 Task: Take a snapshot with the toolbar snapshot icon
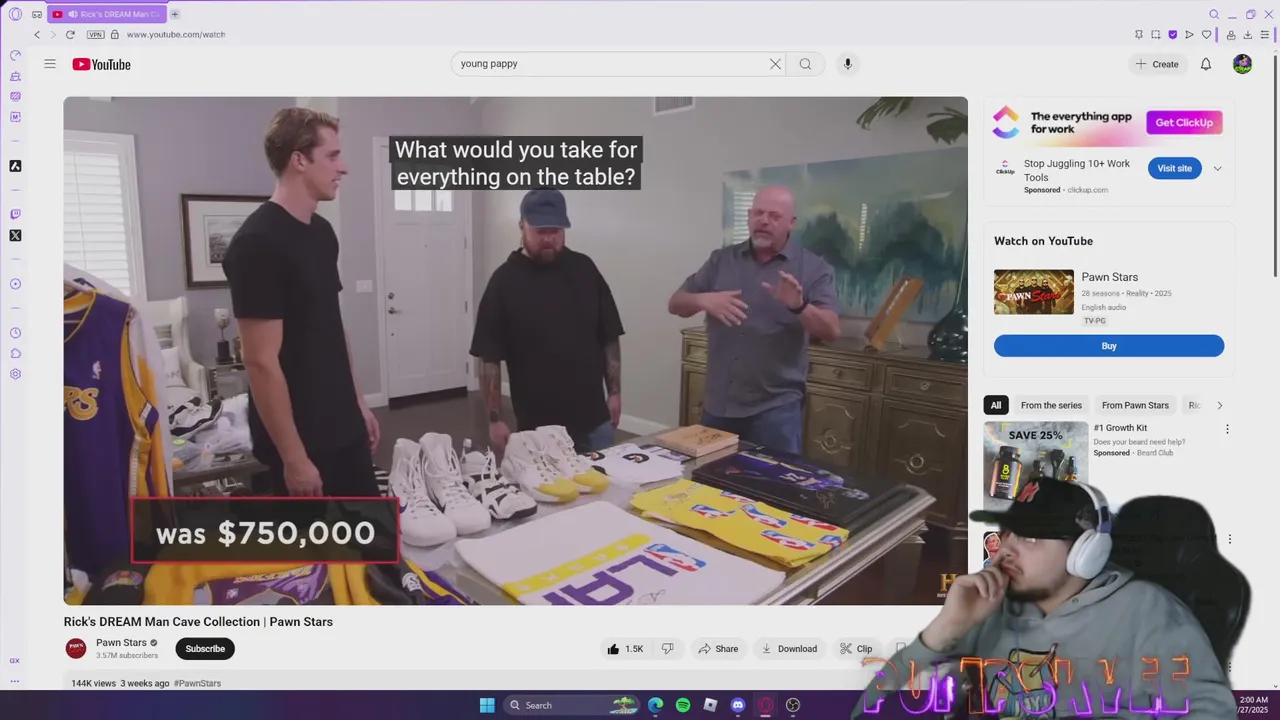1156,34
